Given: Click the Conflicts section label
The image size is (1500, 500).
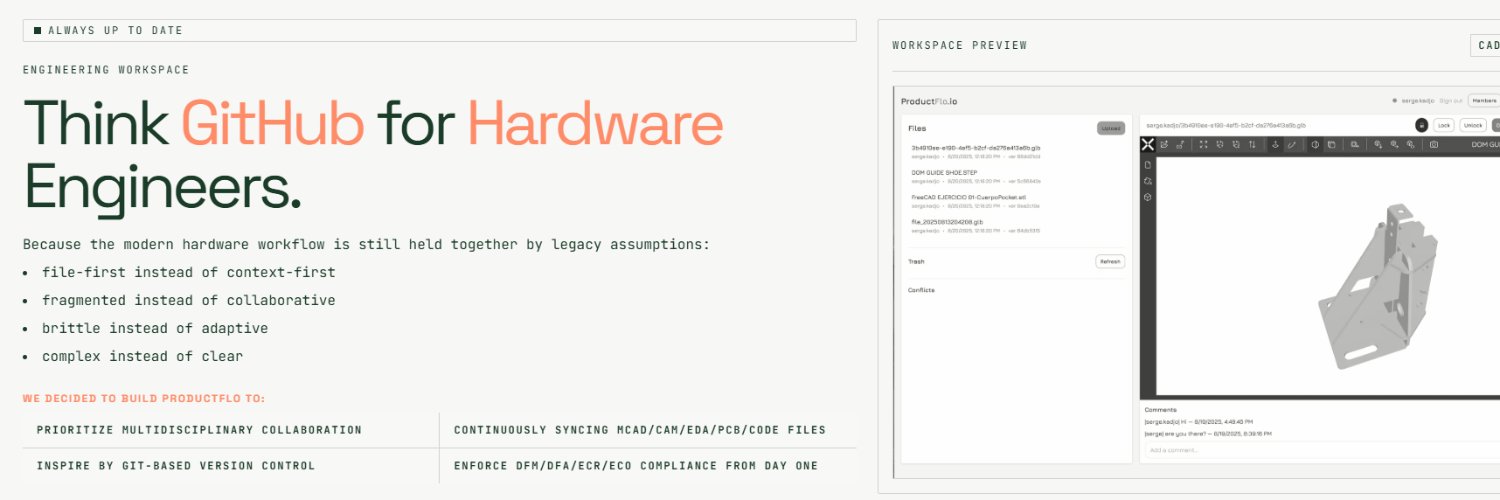Looking at the screenshot, I should [921, 290].
